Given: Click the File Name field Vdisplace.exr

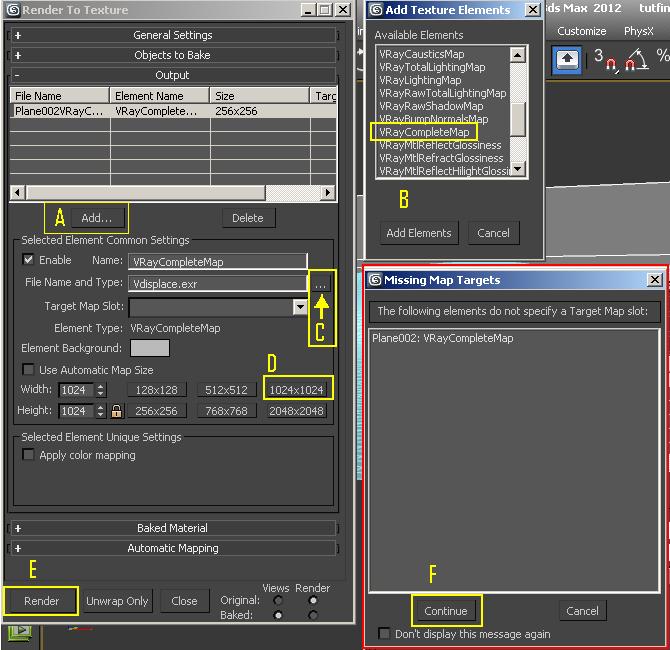Looking at the screenshot, I should (x=217, y=284).
